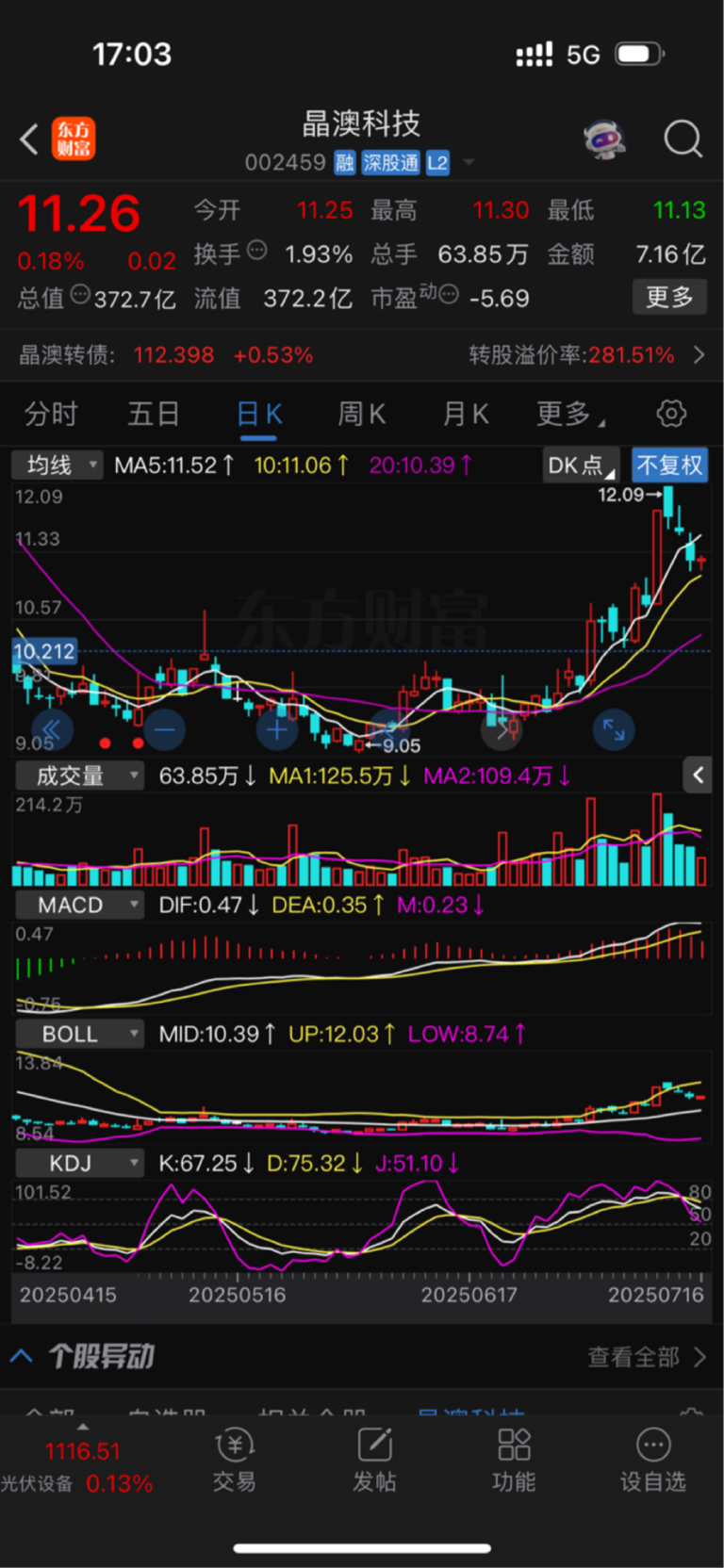
Task: Open the 均线 indicator dropdown
Action: (x=57, y=465)
